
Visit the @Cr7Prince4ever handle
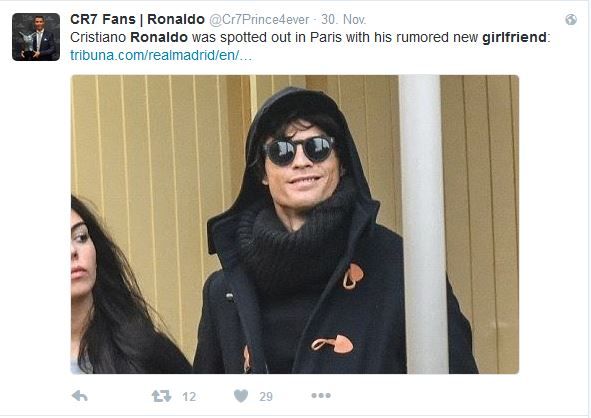(259, 20)
